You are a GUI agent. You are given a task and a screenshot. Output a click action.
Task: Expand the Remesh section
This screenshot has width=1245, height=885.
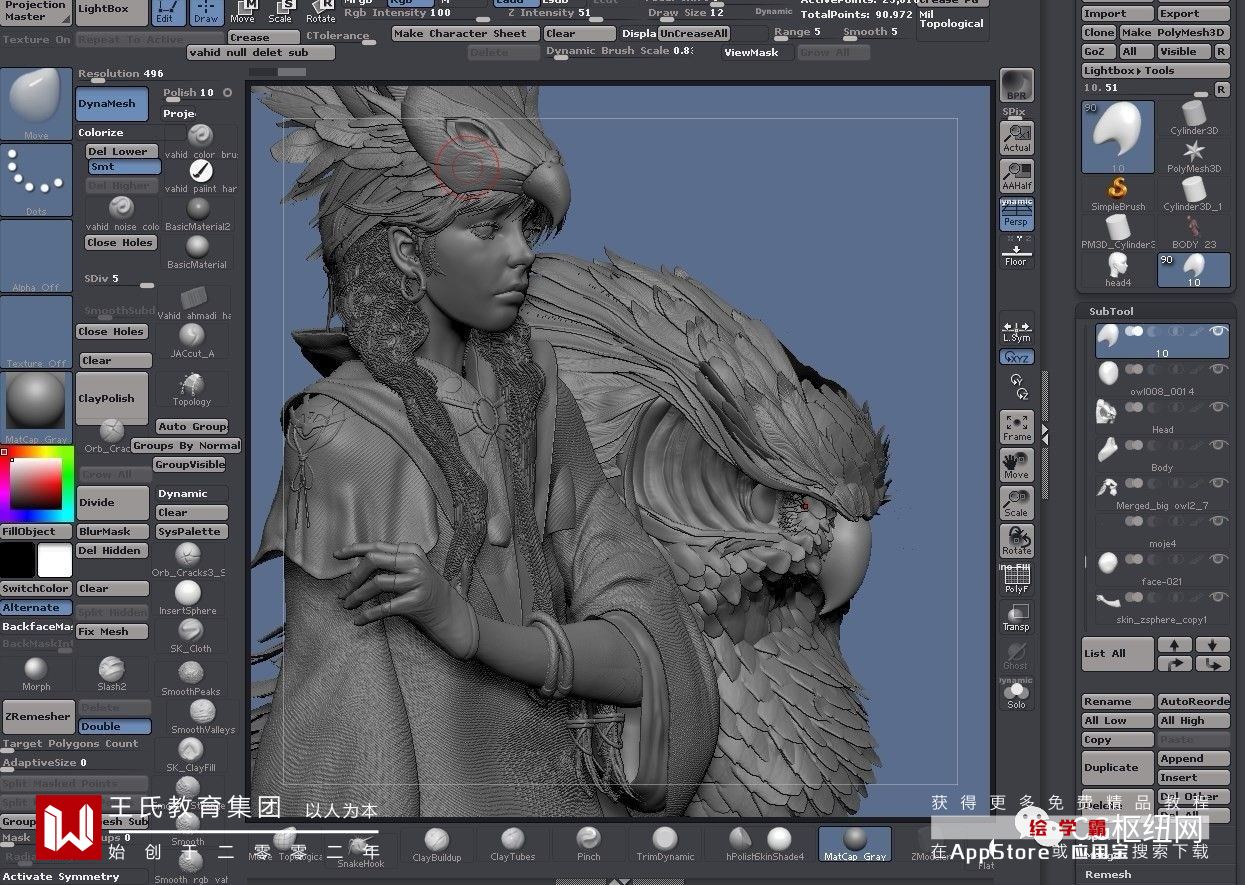click(1108, 874)
